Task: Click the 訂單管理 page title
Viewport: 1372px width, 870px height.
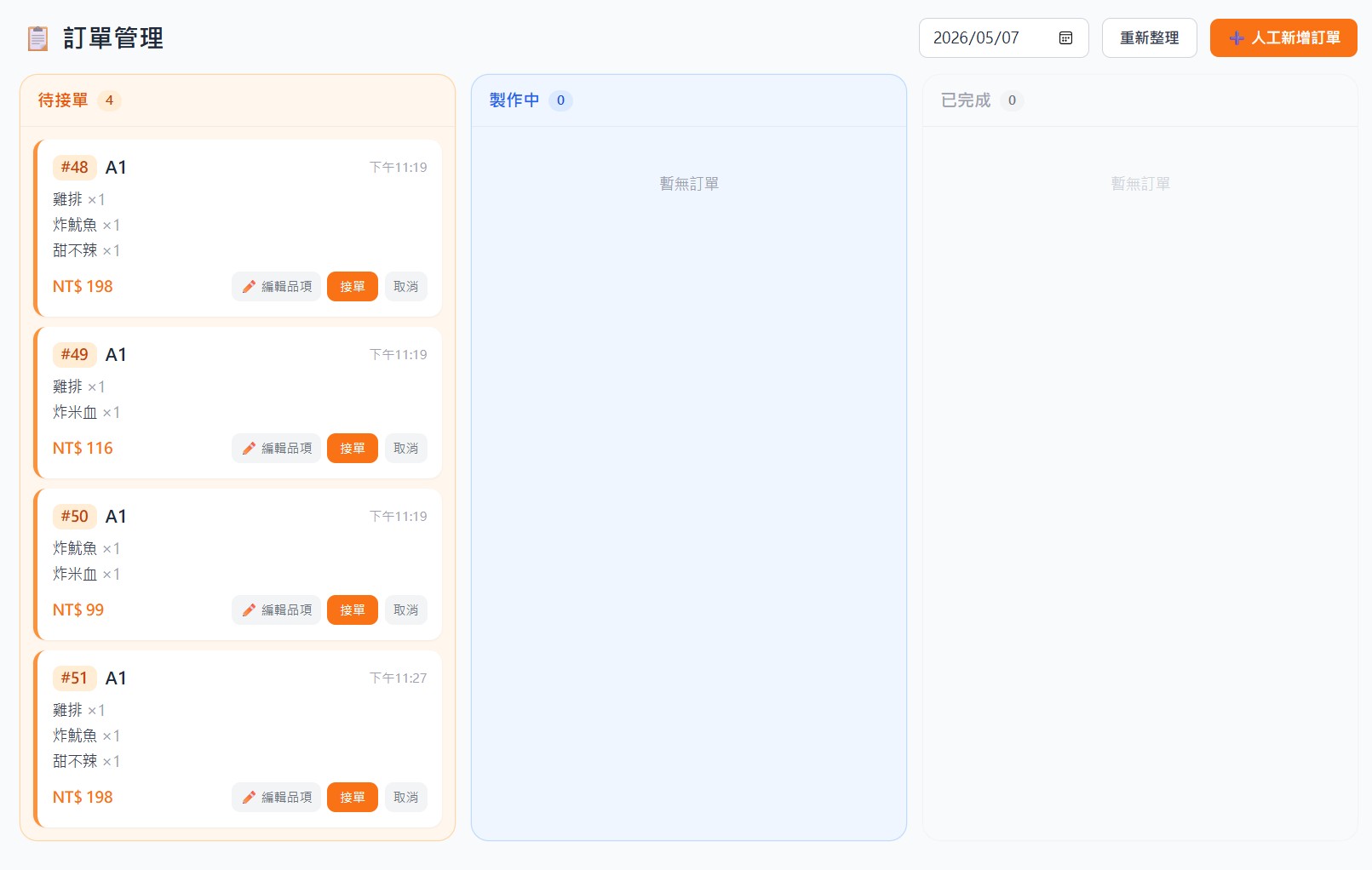Action: point(113,38)
